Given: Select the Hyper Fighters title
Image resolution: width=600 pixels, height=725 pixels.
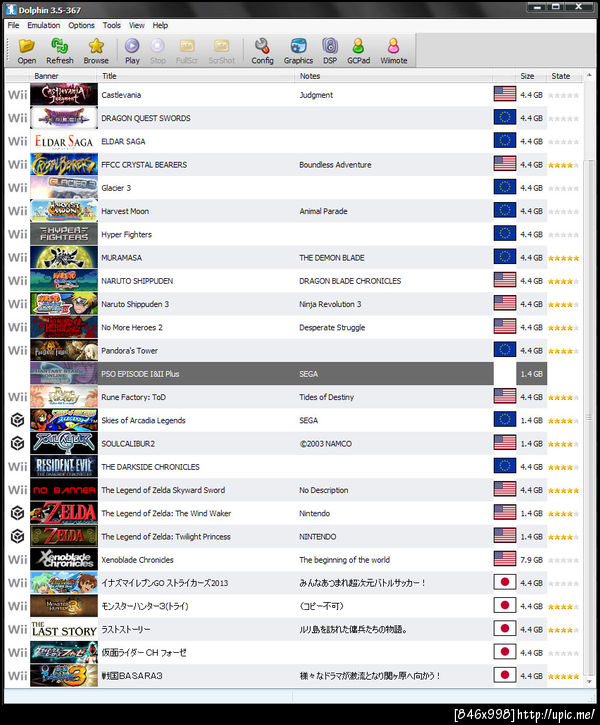Looking at the screenshot, I should 126,234.
